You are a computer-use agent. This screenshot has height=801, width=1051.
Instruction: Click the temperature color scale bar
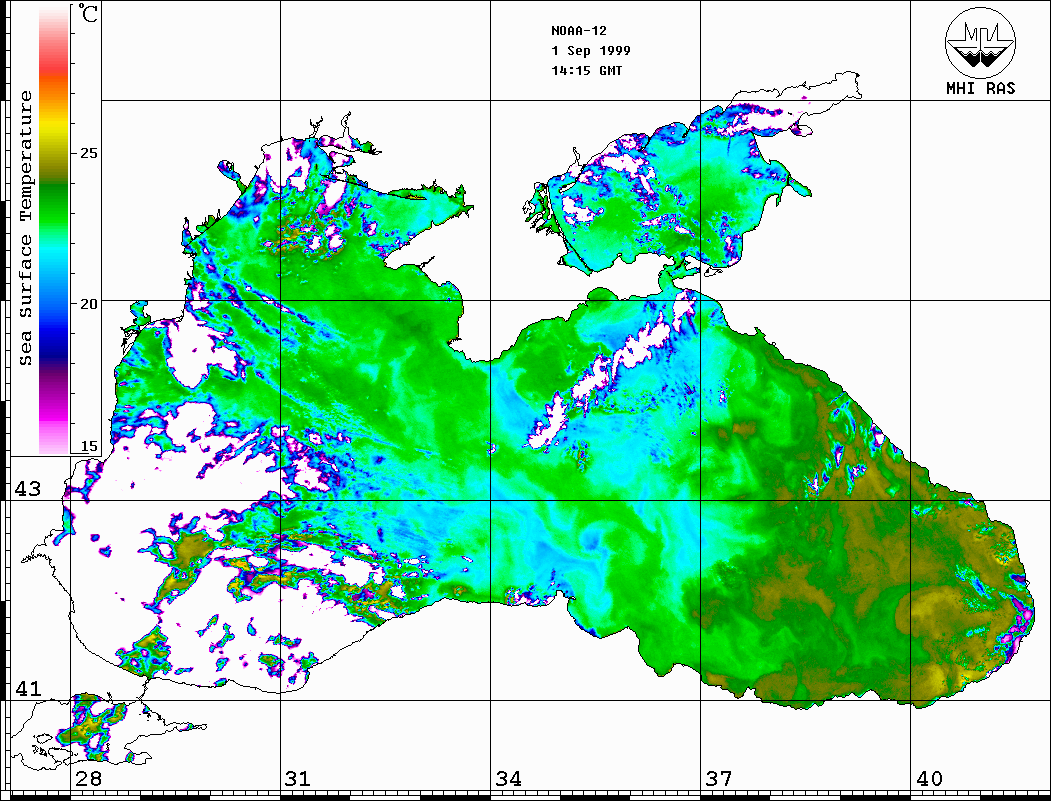pos(54,230)
